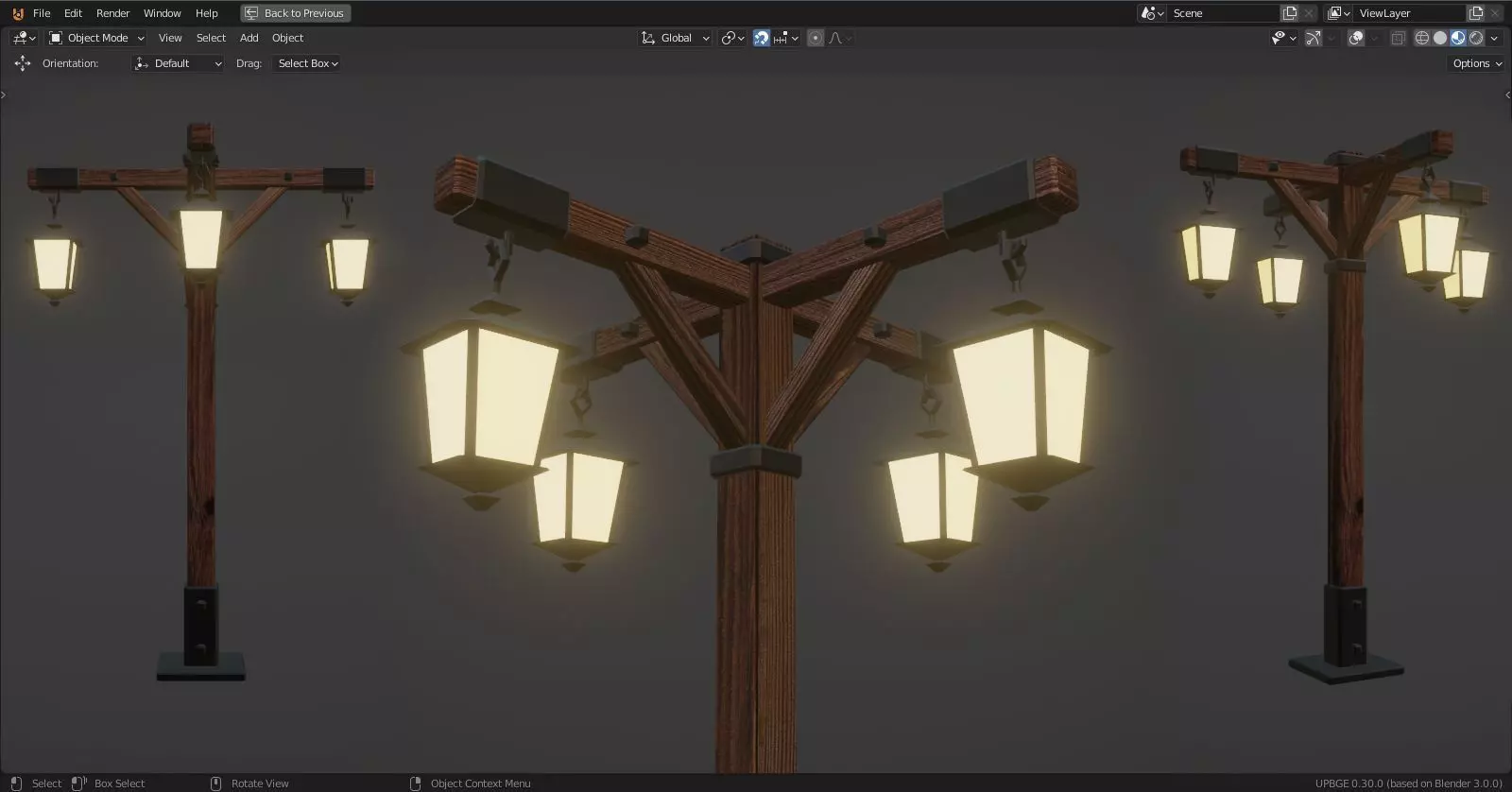Open the transform pivot point dropdown

coord(732,38)
